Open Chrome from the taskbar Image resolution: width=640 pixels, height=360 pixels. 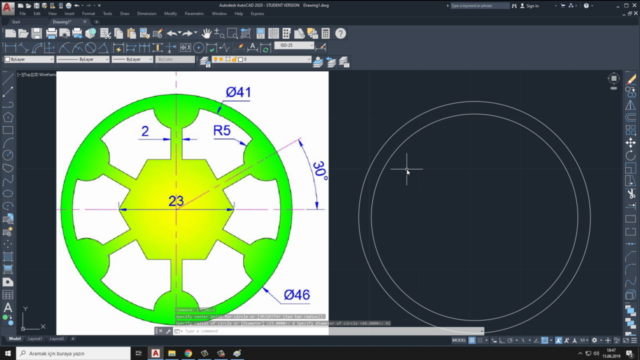[188, 353]
